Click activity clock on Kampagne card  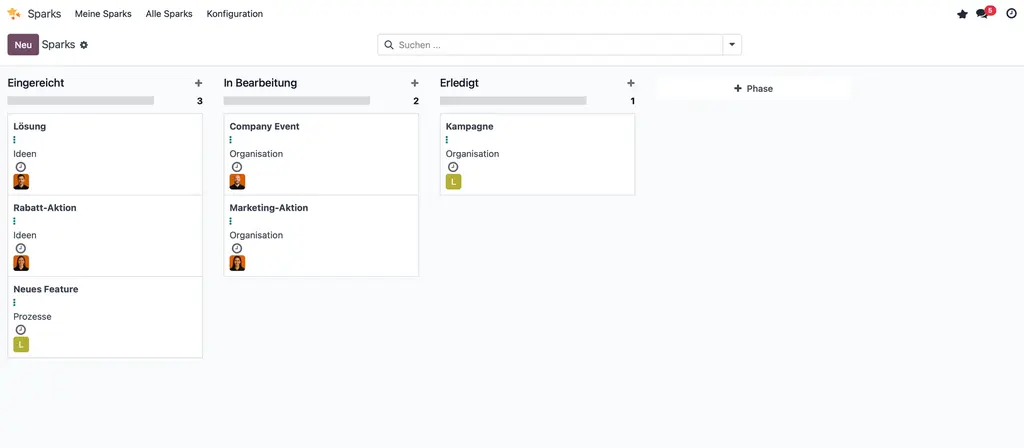pos(453,167)
